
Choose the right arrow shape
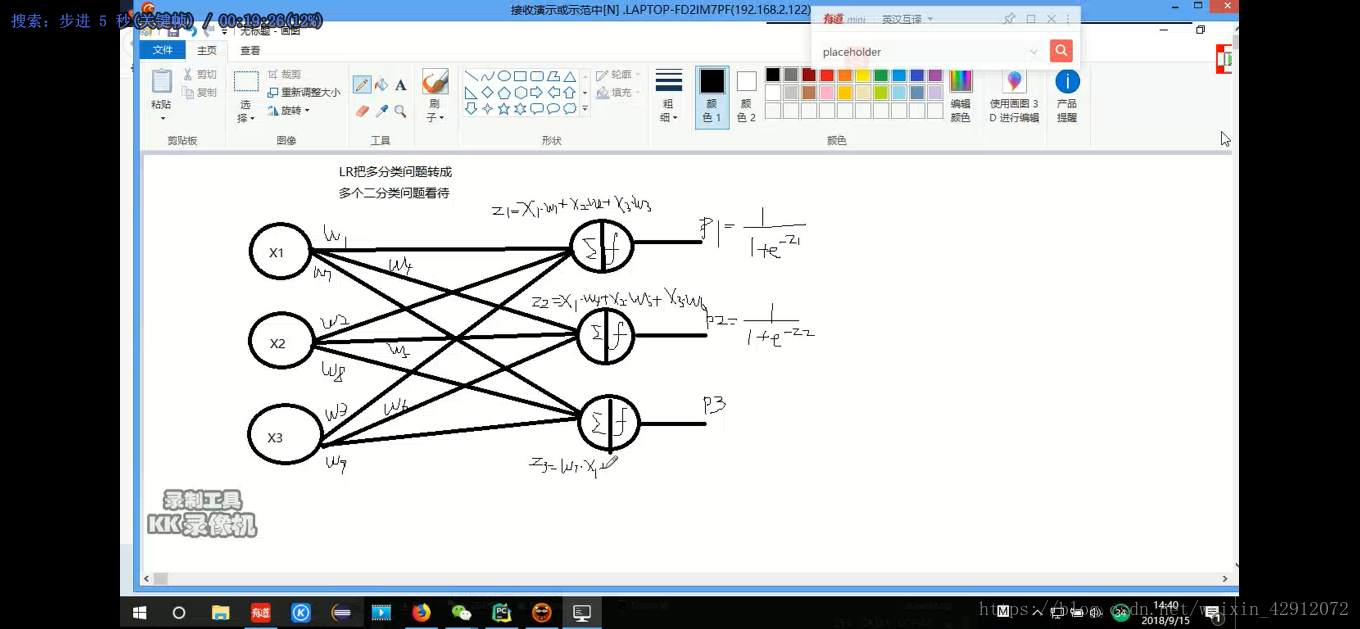pos(537,92)
